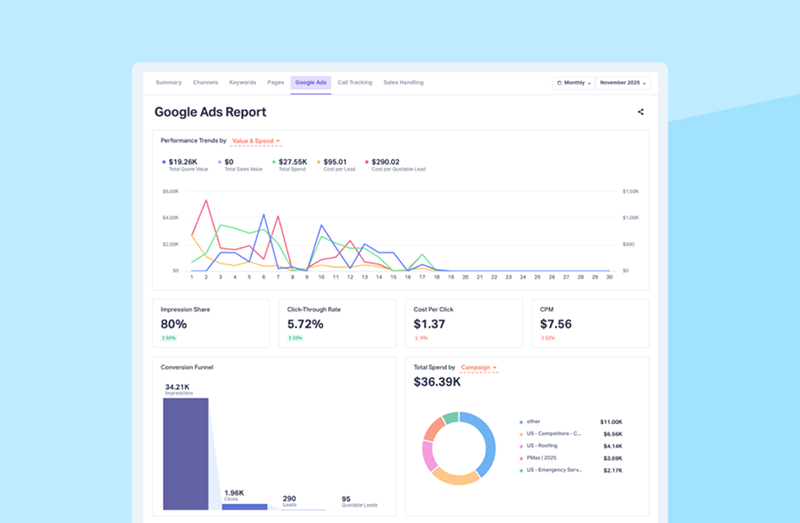This screenshot has width=800, height=523.
Task: Click the Impression Share metric card
Action: 211,323
